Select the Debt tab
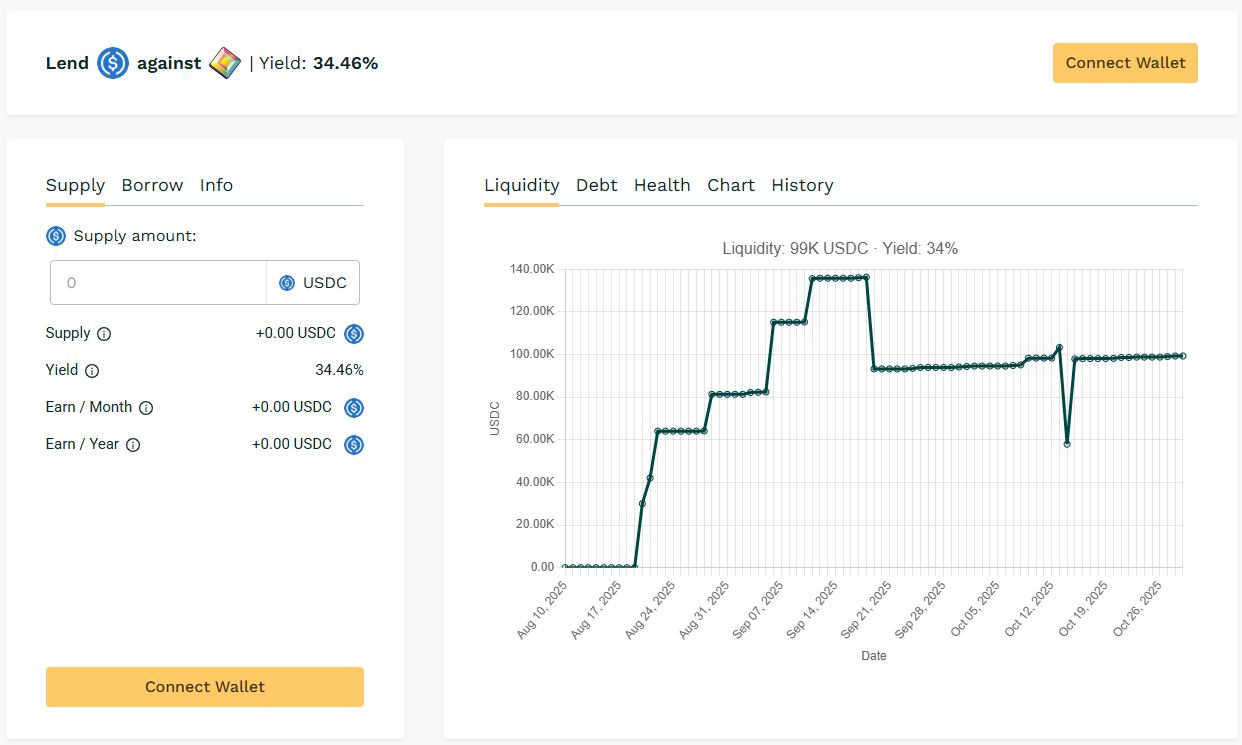Viewport: 1242px width, 745px height. pos(596,185)
